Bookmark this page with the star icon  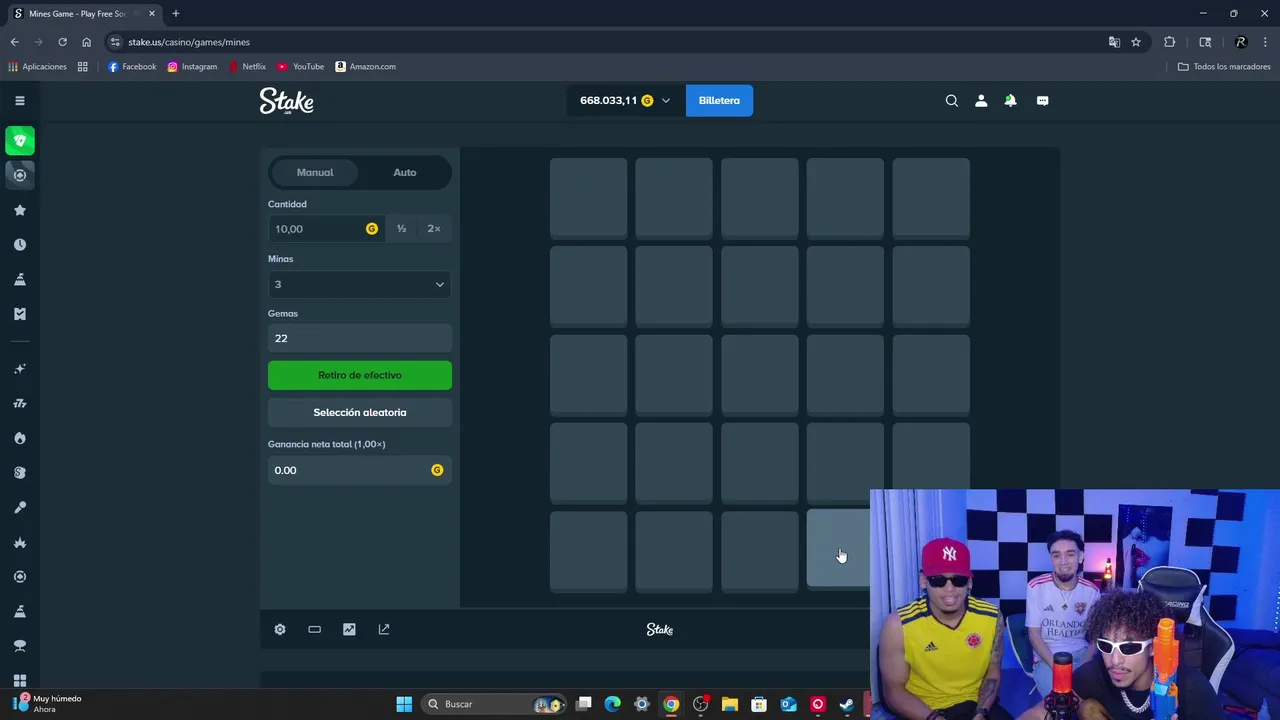pos(1136,42)
